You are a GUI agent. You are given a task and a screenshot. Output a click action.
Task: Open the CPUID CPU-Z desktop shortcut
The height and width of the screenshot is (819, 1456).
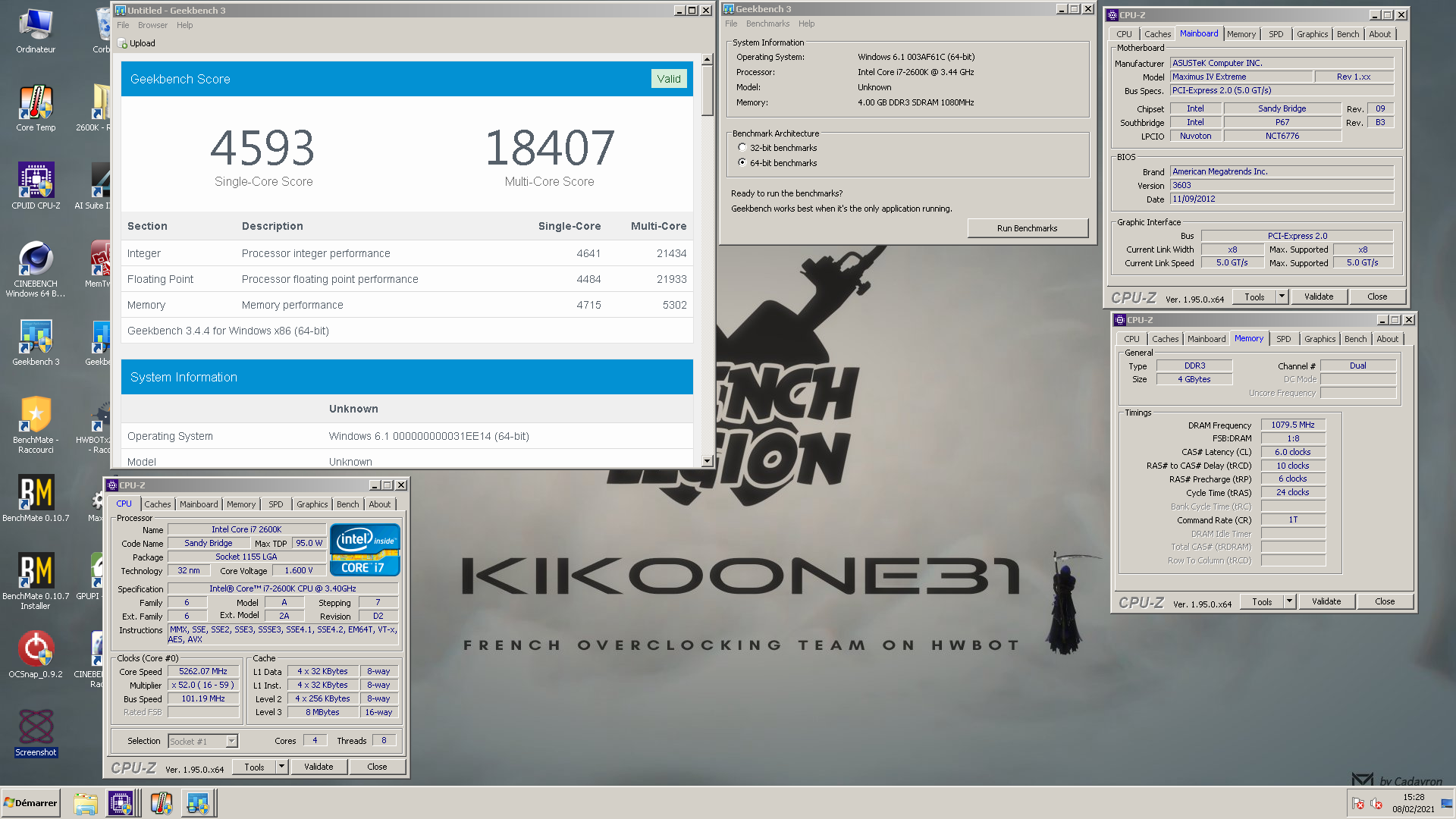(x=36, y=186)
